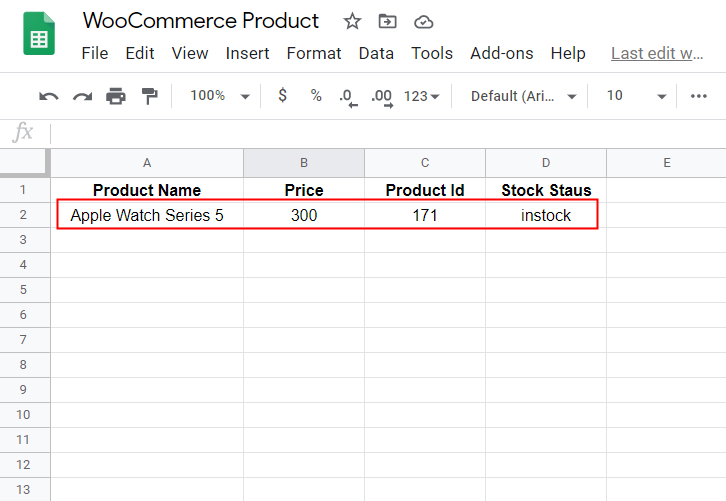Click the Move to folder icon
The width and height of the screenshot is (726, 501).
387,21
